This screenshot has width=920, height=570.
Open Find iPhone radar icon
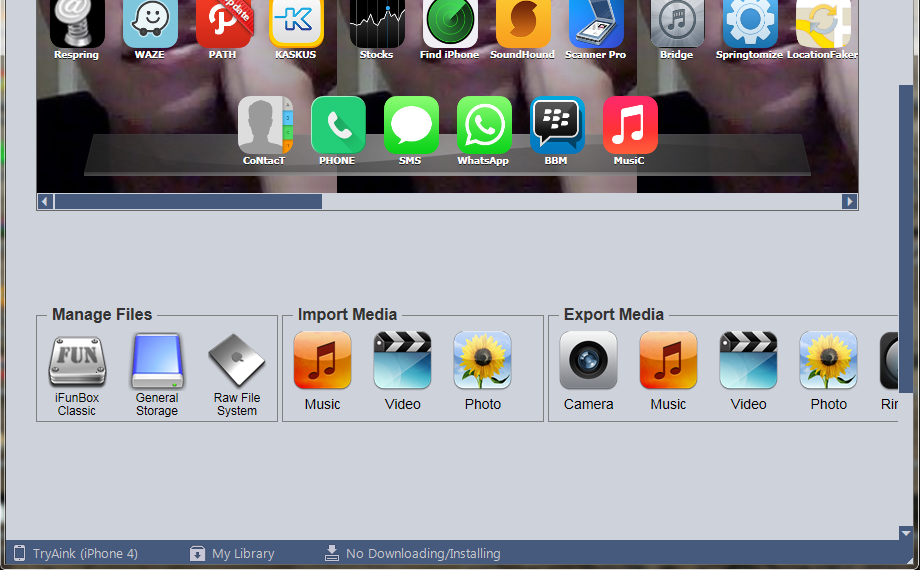point(450,23)
